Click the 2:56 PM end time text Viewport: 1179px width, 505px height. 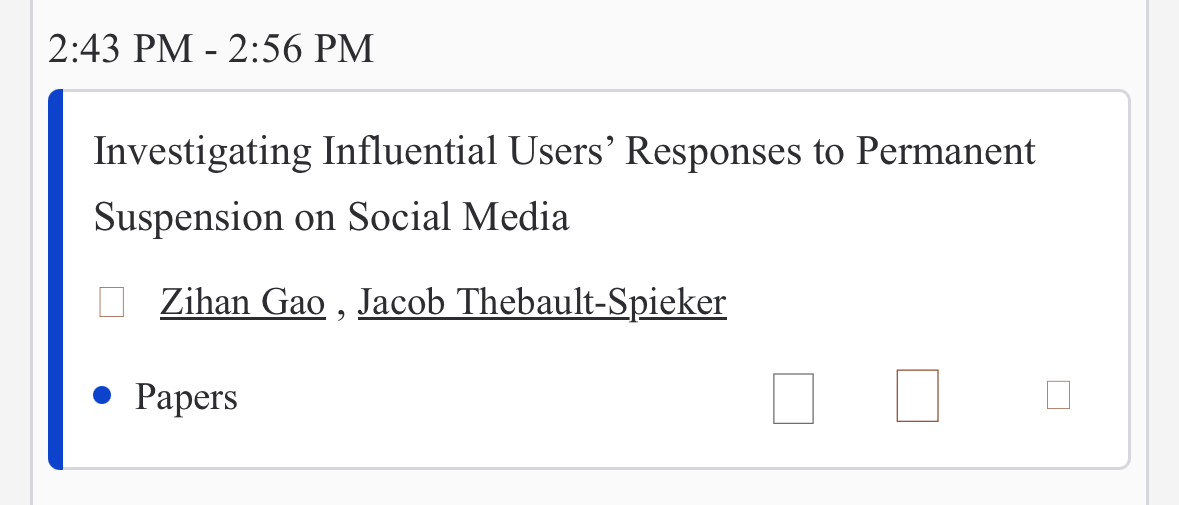point(301,50)
